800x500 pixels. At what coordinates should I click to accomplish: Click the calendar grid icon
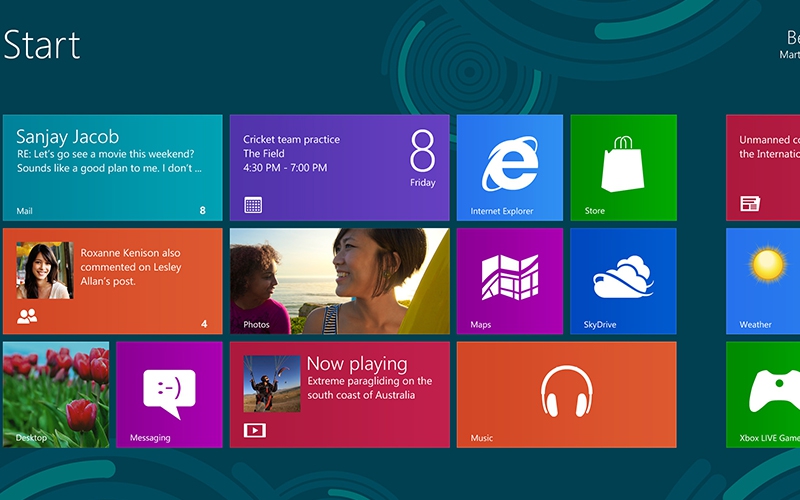[x=253, y=205]
